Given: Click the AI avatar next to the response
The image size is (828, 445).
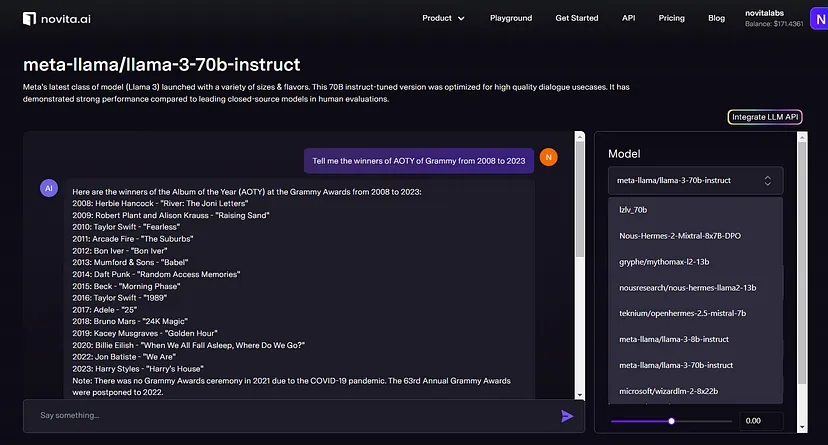Looking at the screenshot, I should pyautogui.click(x=49, y=188).
